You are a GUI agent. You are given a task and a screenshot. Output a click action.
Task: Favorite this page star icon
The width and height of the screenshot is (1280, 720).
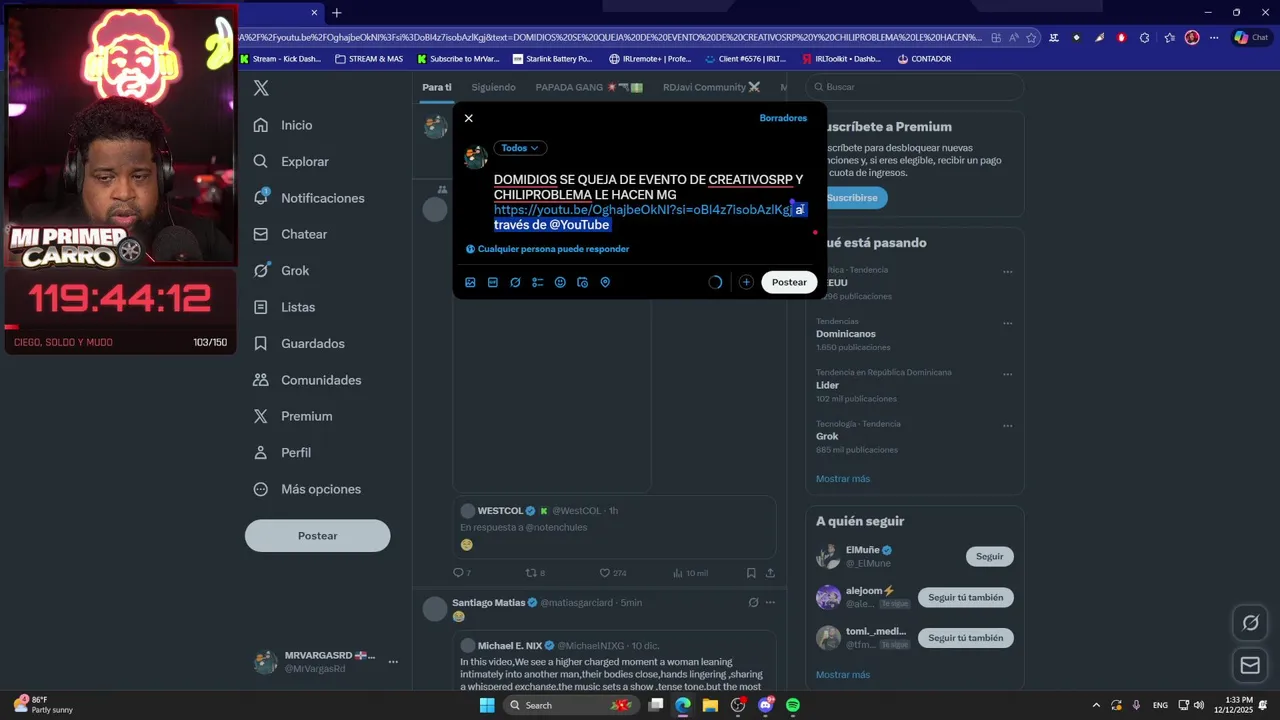pos(1031,37)
